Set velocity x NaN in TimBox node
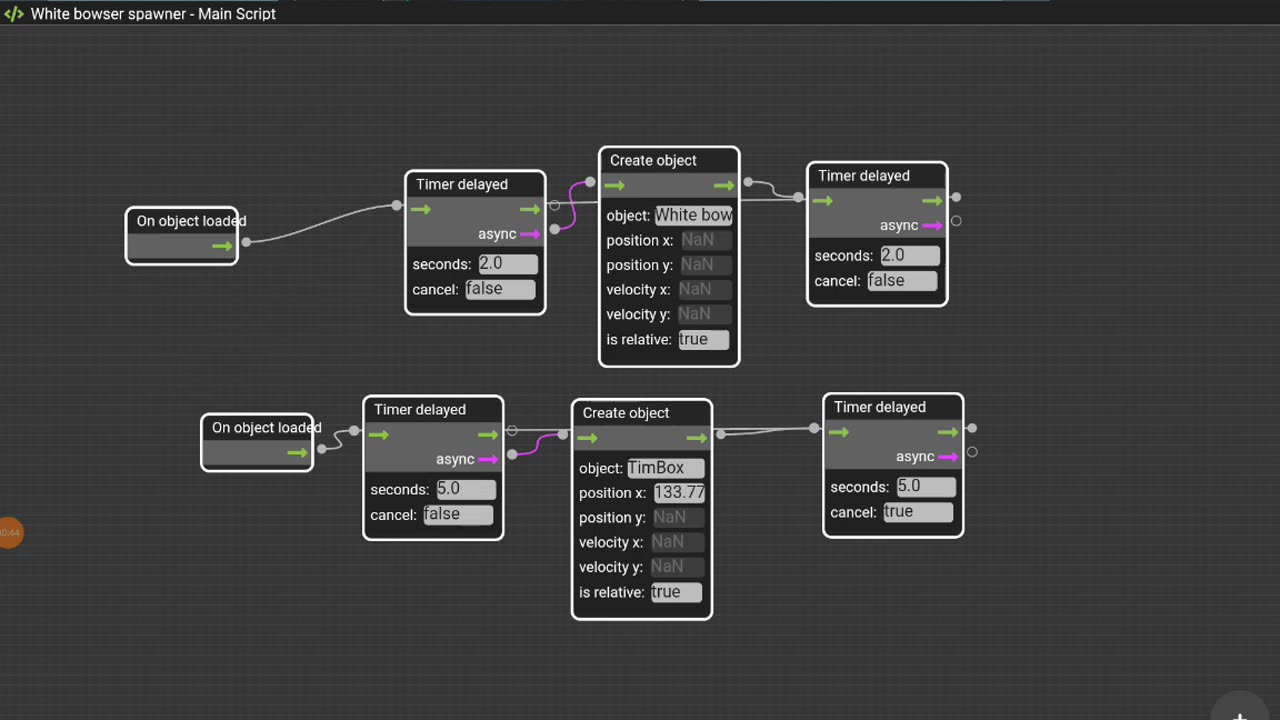The width and height of the screenshot is (1280, 720). [x=677, y=542]
